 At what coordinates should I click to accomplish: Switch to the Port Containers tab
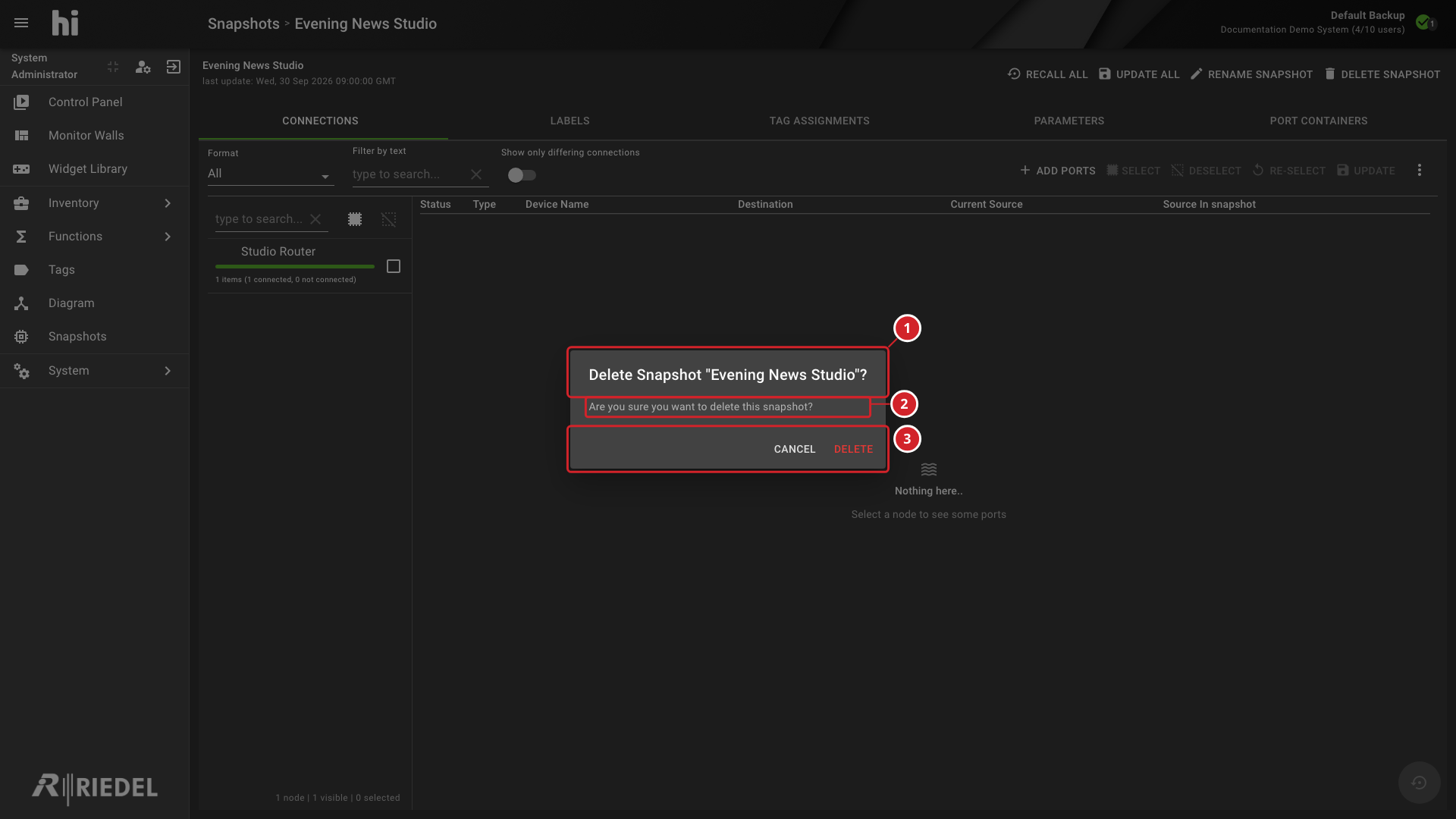tap(1319, 121)
